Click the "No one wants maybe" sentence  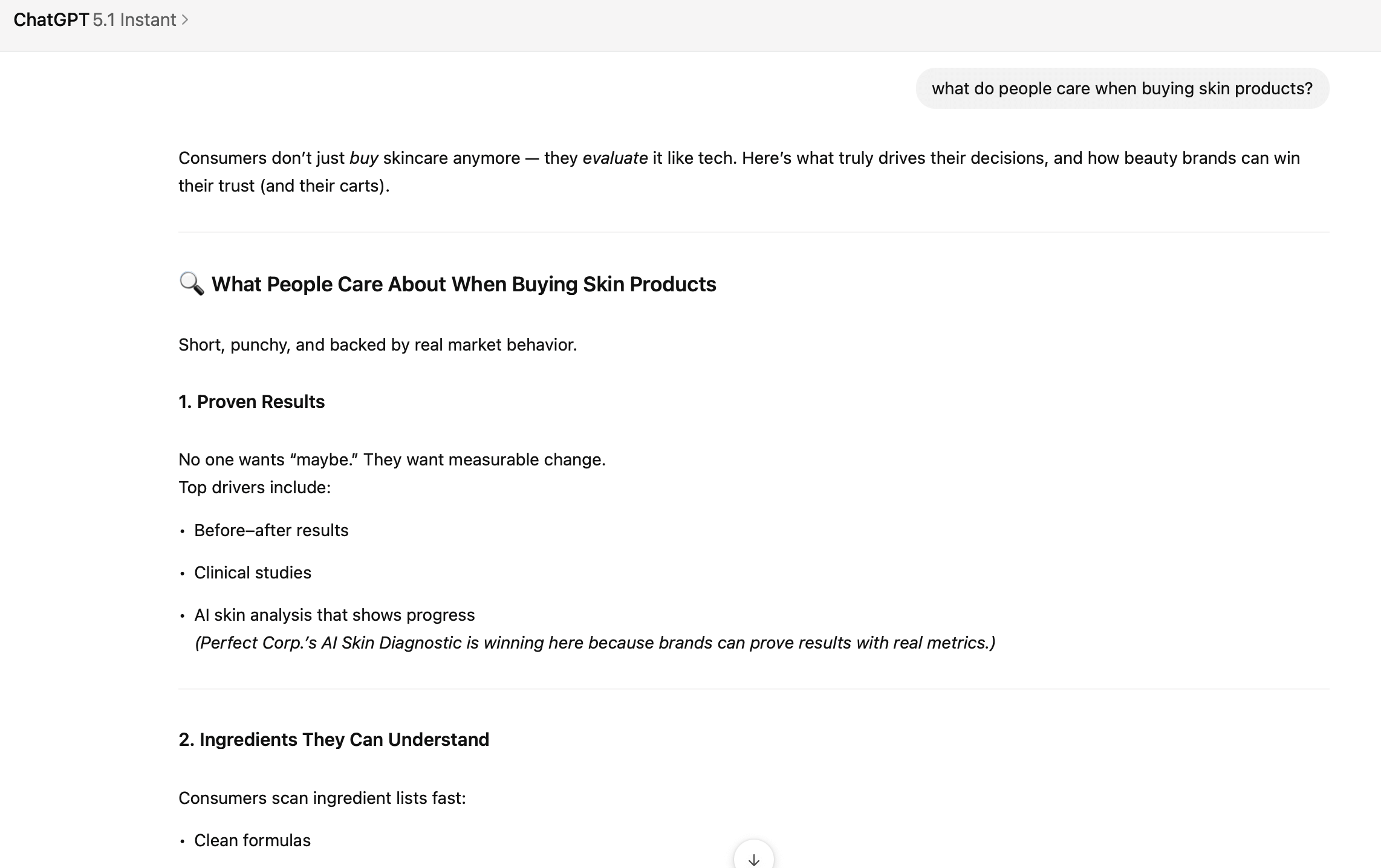coord(392,459)
